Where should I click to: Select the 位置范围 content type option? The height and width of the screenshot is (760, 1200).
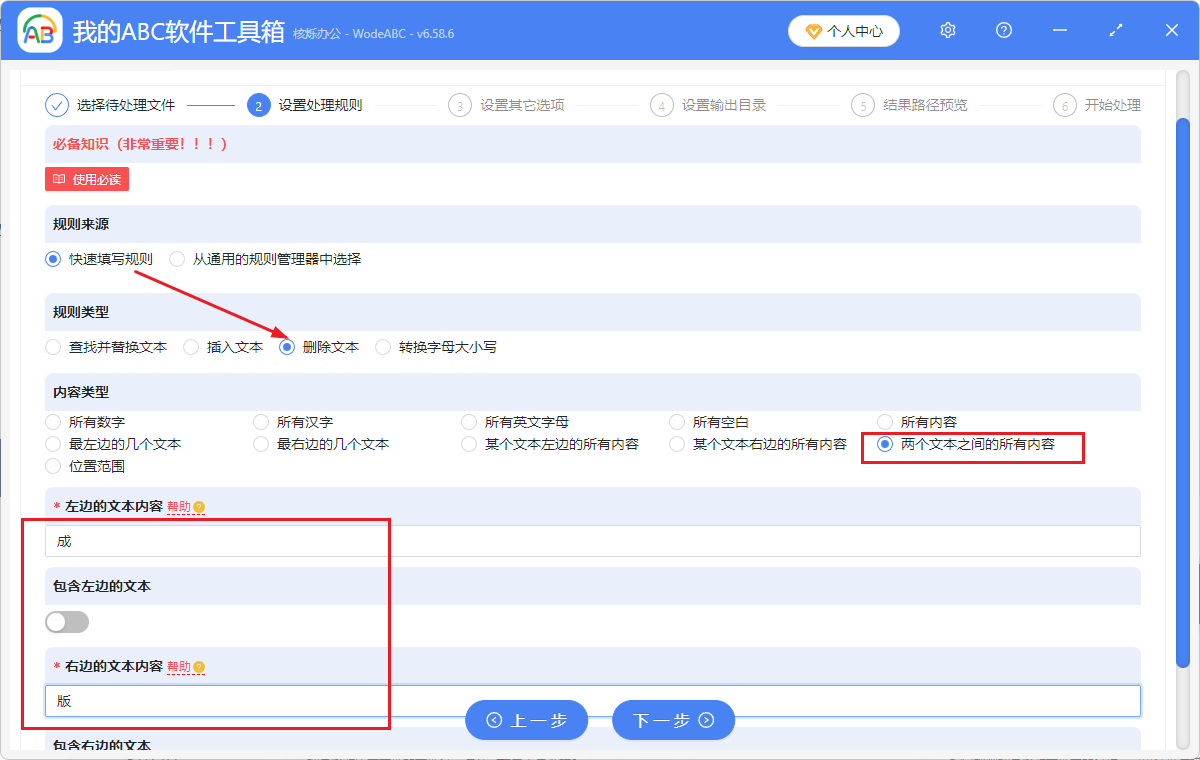52,465
